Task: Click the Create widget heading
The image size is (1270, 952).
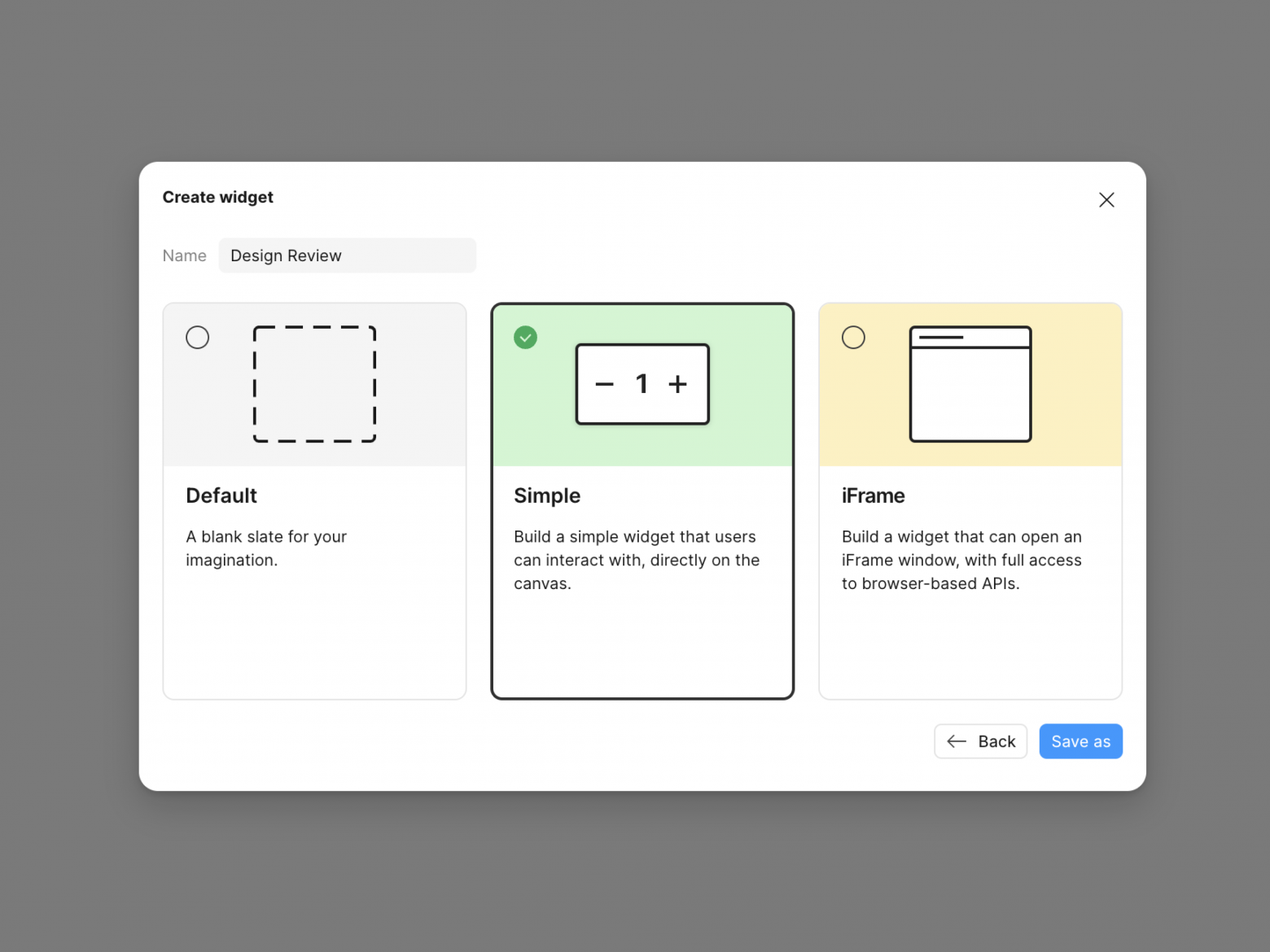Action: coord(218,197)
